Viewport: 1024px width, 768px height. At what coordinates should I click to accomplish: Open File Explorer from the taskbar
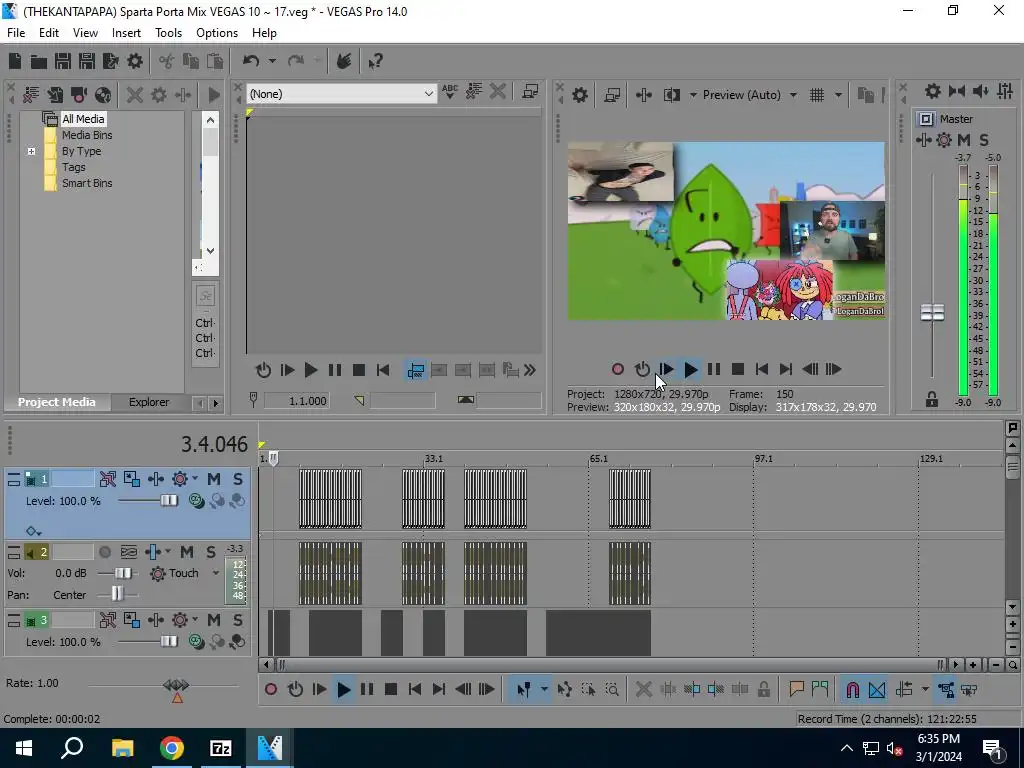(x=122, y=748)
